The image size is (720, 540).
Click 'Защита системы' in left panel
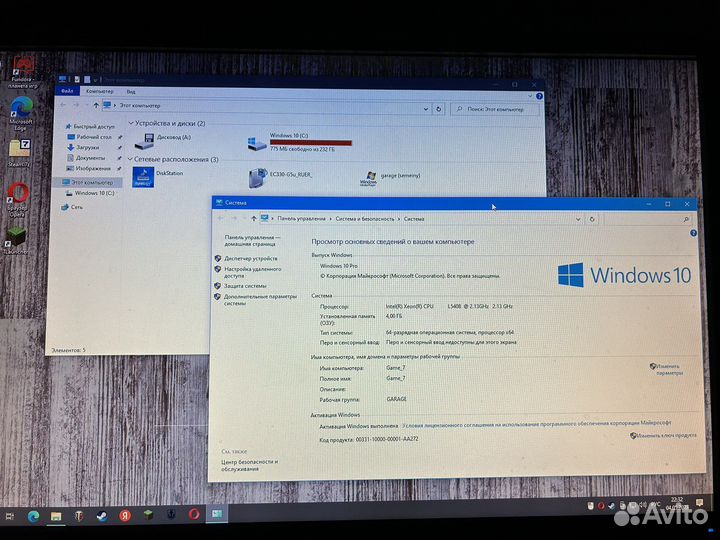click(245, 285)
